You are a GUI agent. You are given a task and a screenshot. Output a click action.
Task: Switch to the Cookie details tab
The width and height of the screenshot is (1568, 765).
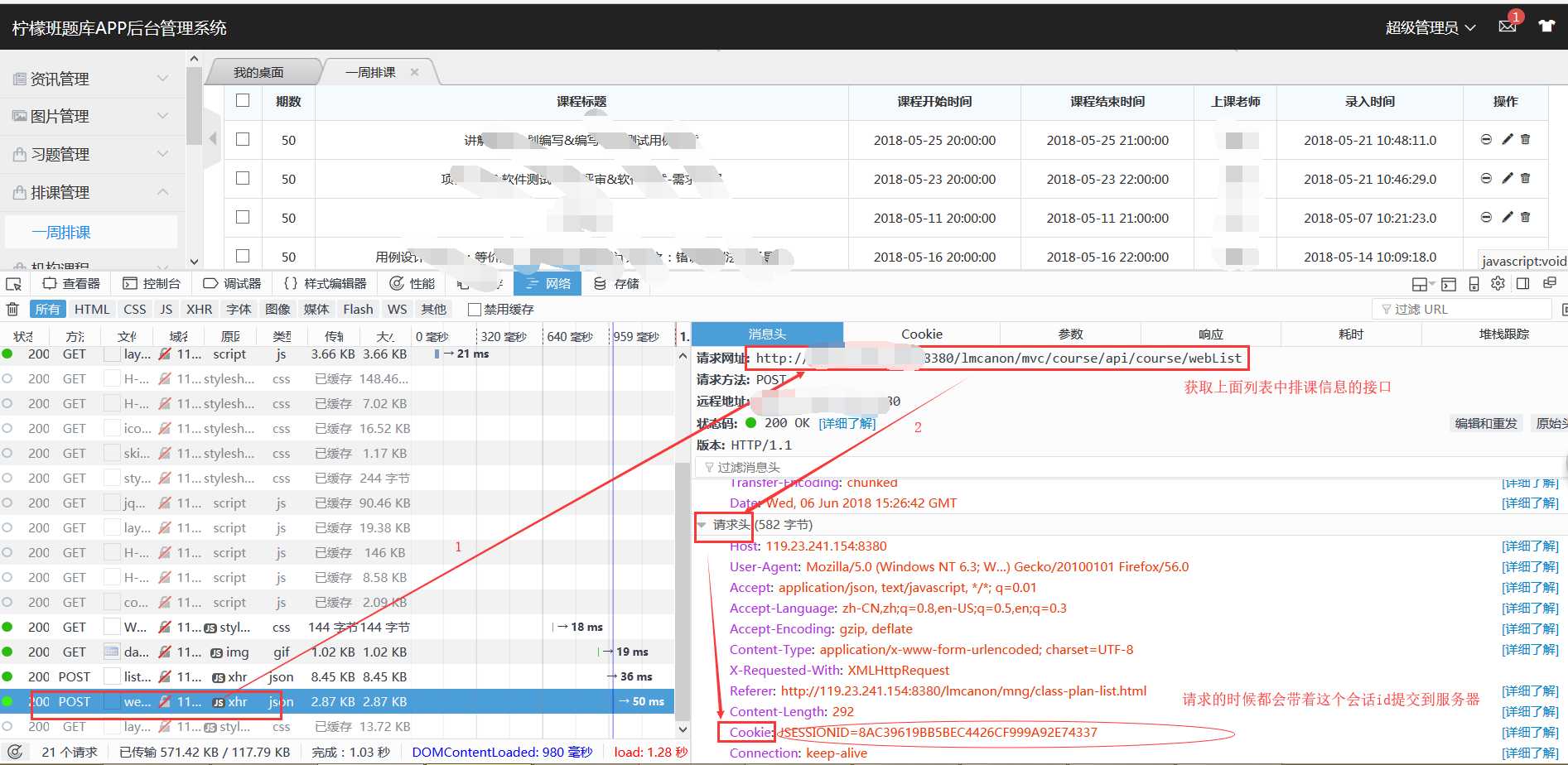click(921, 334)
